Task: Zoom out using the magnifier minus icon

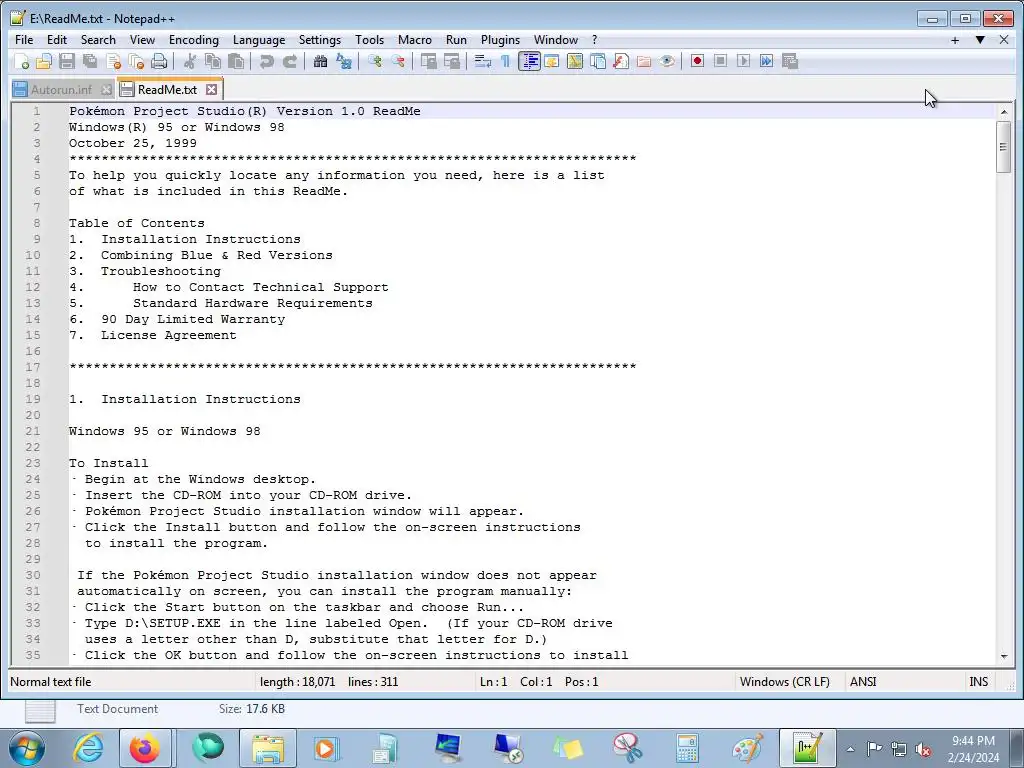Action: pos(398,61)
